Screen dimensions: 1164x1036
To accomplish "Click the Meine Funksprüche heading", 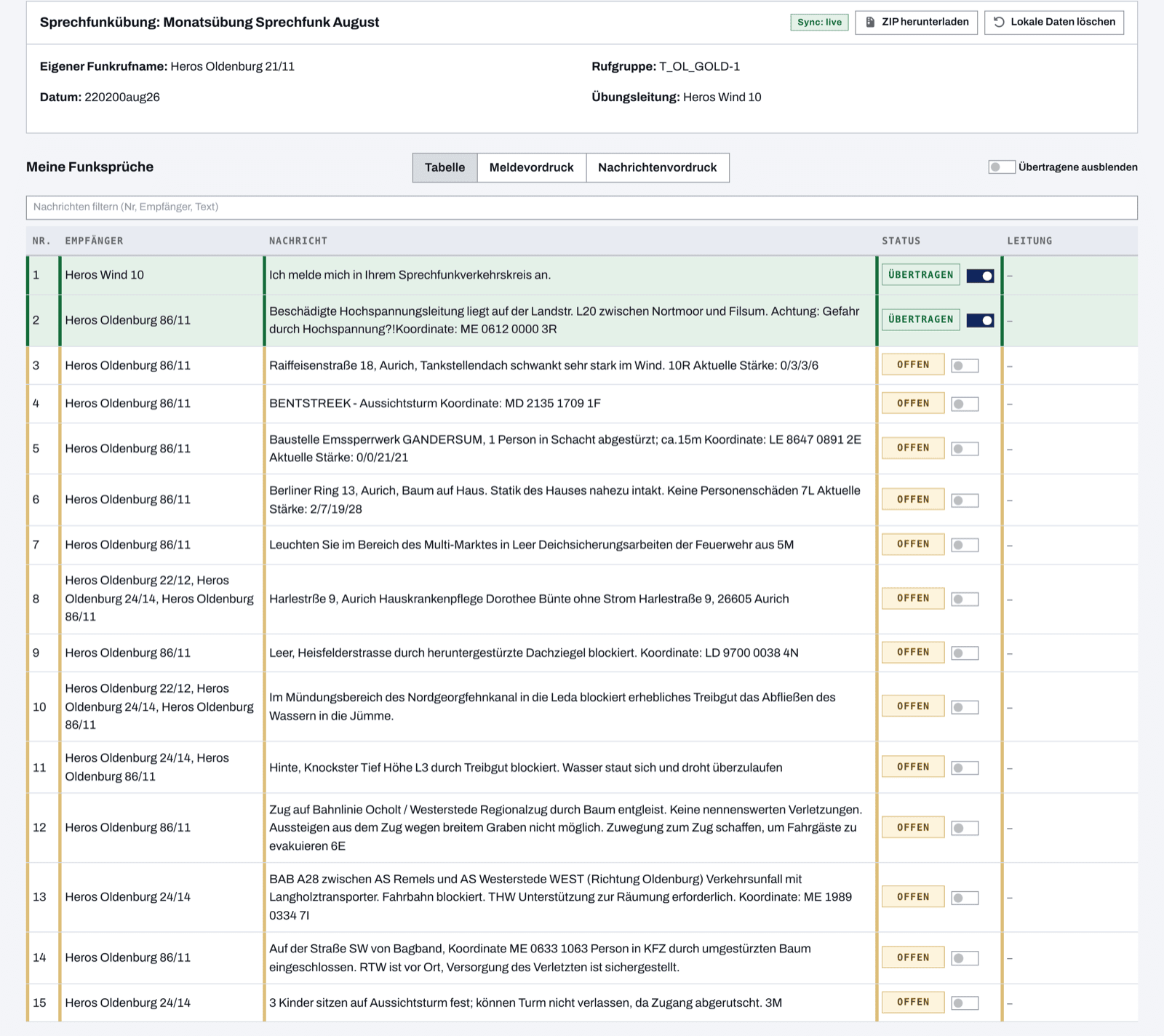I will [x=89, y=167].
